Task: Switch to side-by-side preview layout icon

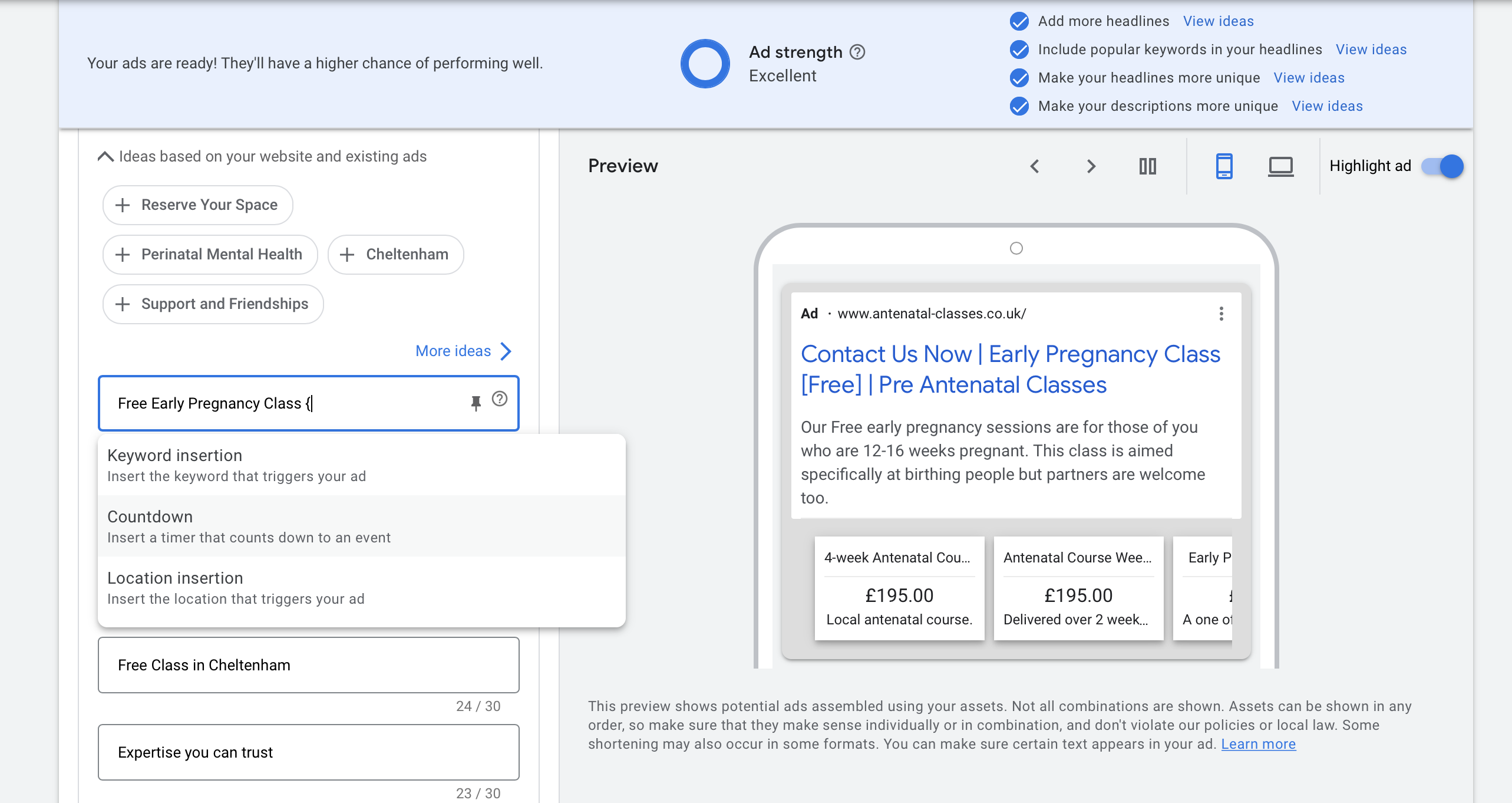Action: [1147, 166]
